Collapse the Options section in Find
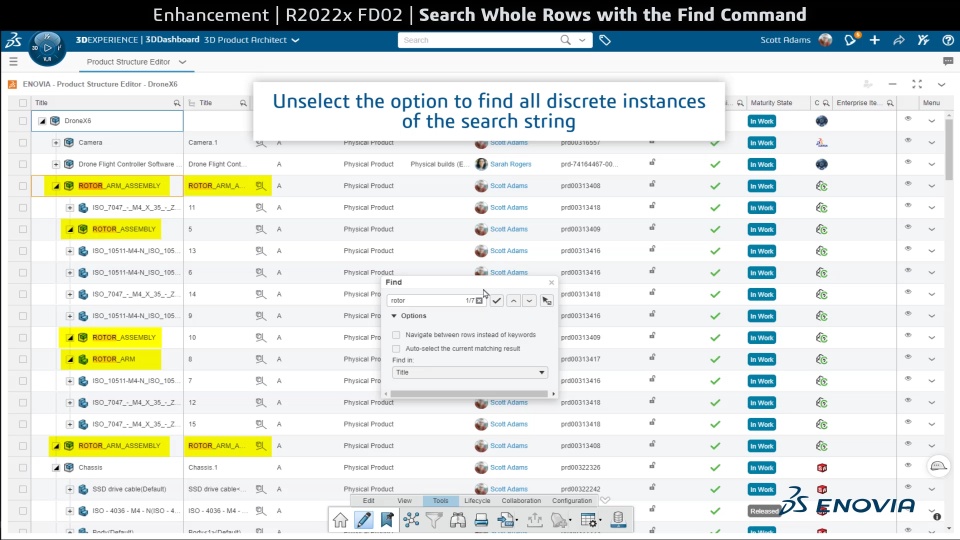 tap(394, 316)
